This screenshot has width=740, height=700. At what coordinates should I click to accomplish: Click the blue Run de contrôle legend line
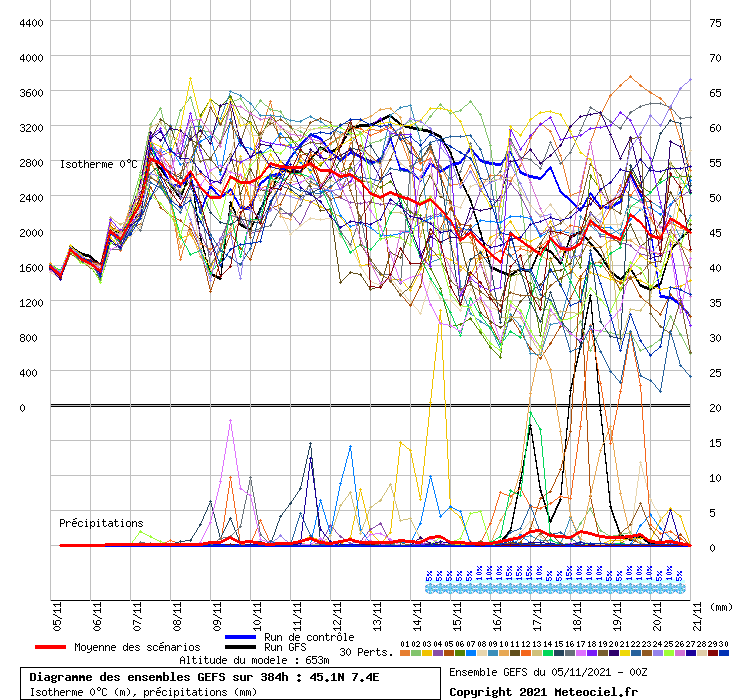(x=242, y=637)
